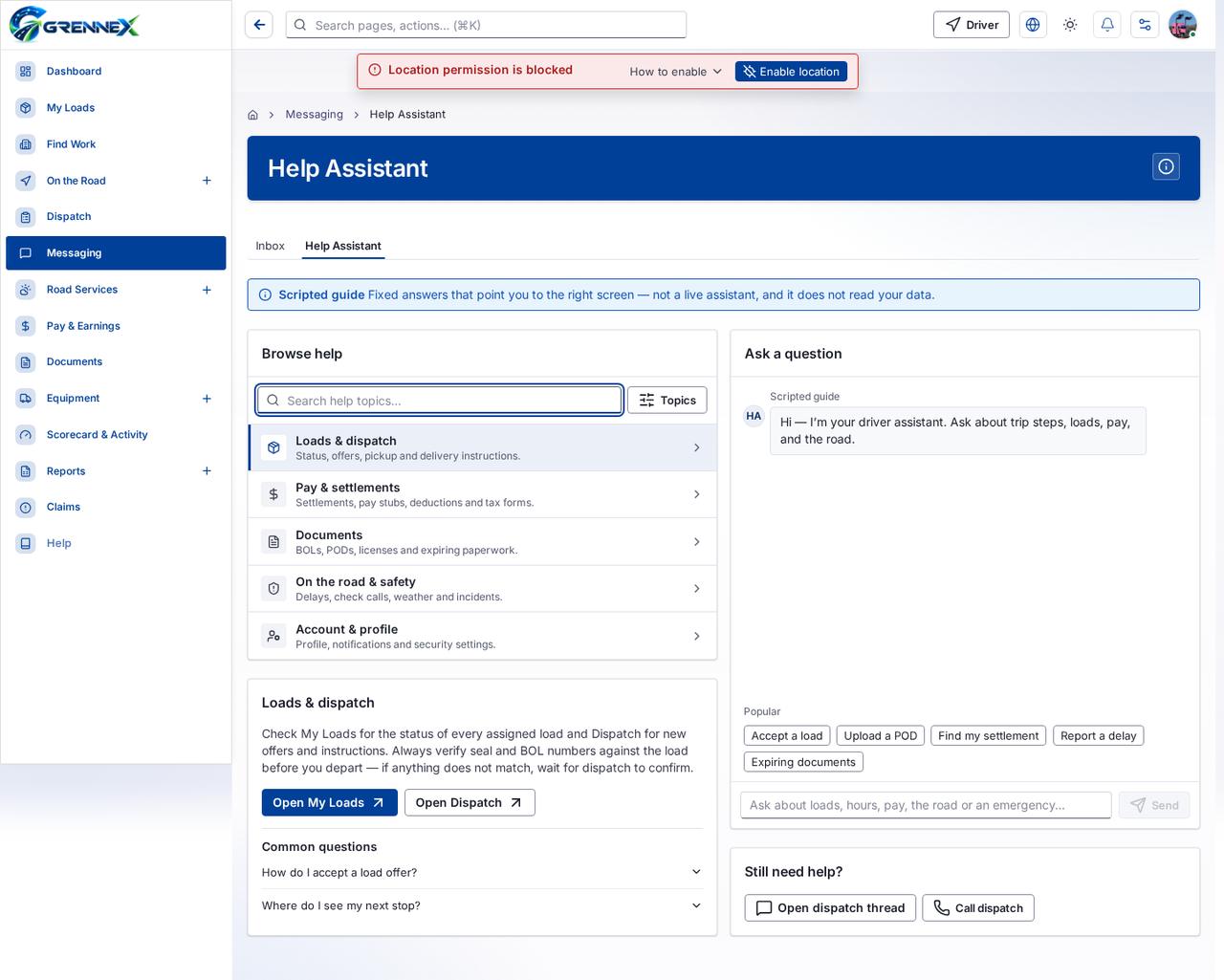Click Call dispatch button
The width and height of the screenshot is (1224, 980).
pyautogui.click(x=978, y=908)
